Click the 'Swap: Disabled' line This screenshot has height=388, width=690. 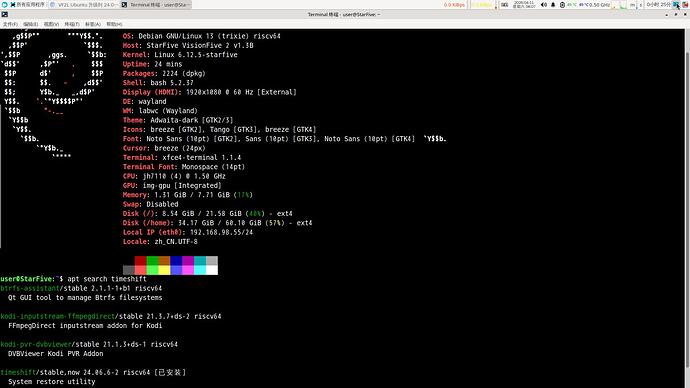point(150,204)
